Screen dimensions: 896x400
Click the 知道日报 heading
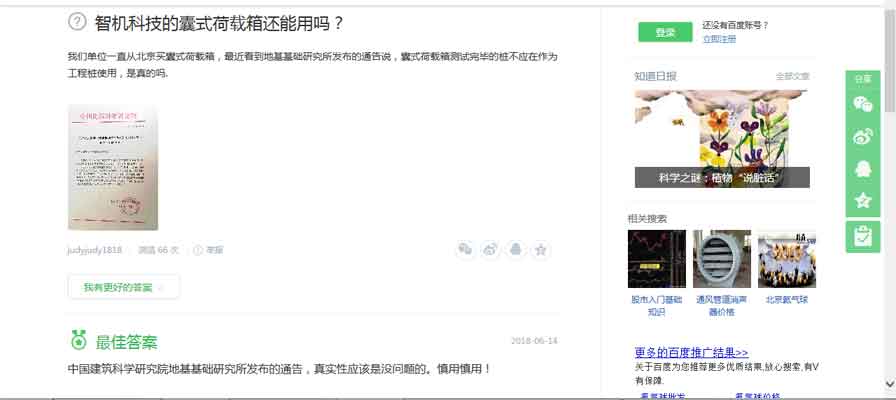coord(655,76)
